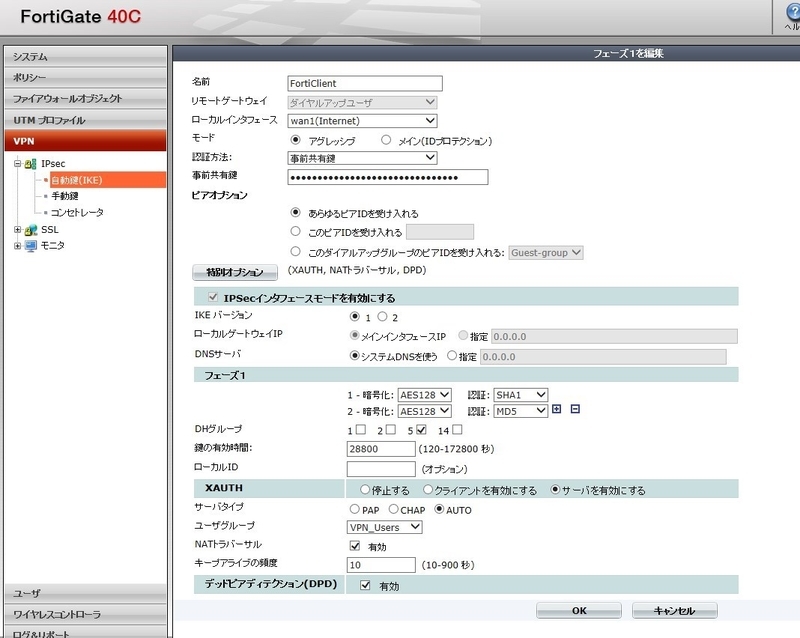Click the キープアライブの頻度 field

coord(381,565)
